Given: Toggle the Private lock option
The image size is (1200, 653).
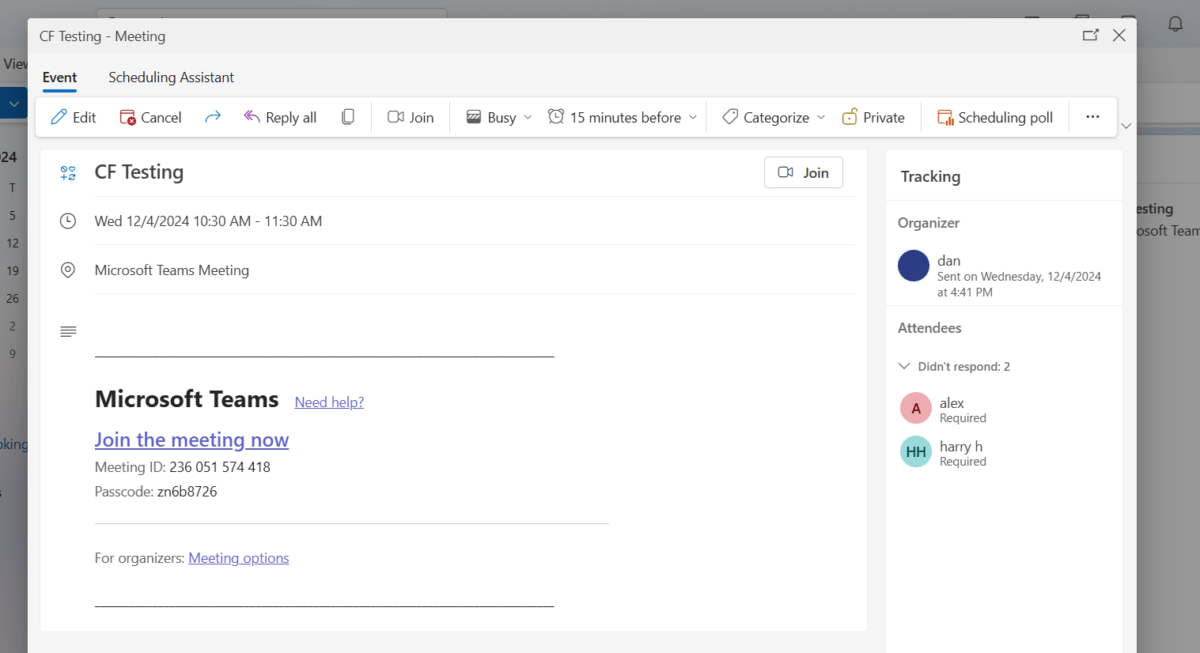Looking at the screenshot, I should coord(873,117).
